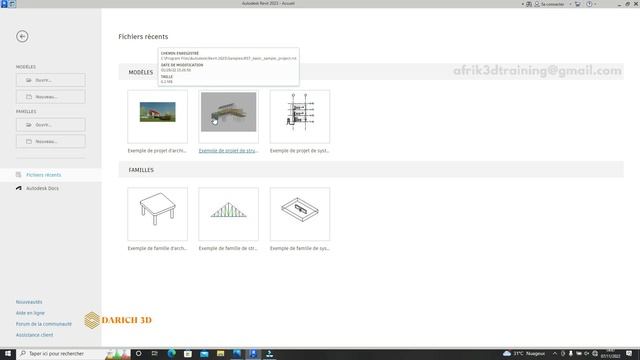The image size is (640, 360).
Task: Click Ouvrir under Modèles
Action: point(51,80)
